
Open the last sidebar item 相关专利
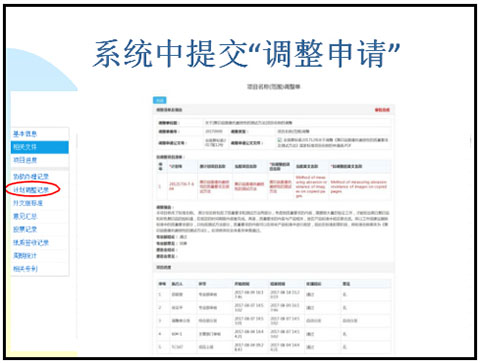(x=25, y=269)
